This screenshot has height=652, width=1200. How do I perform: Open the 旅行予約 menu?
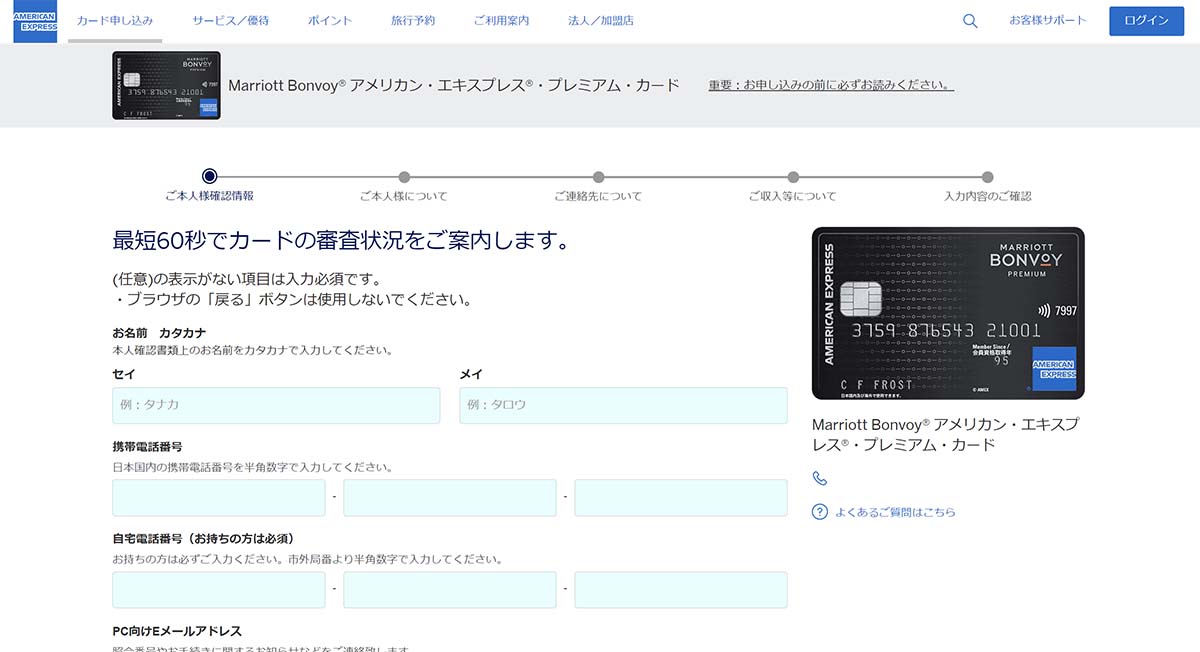[x=413, y=21]
